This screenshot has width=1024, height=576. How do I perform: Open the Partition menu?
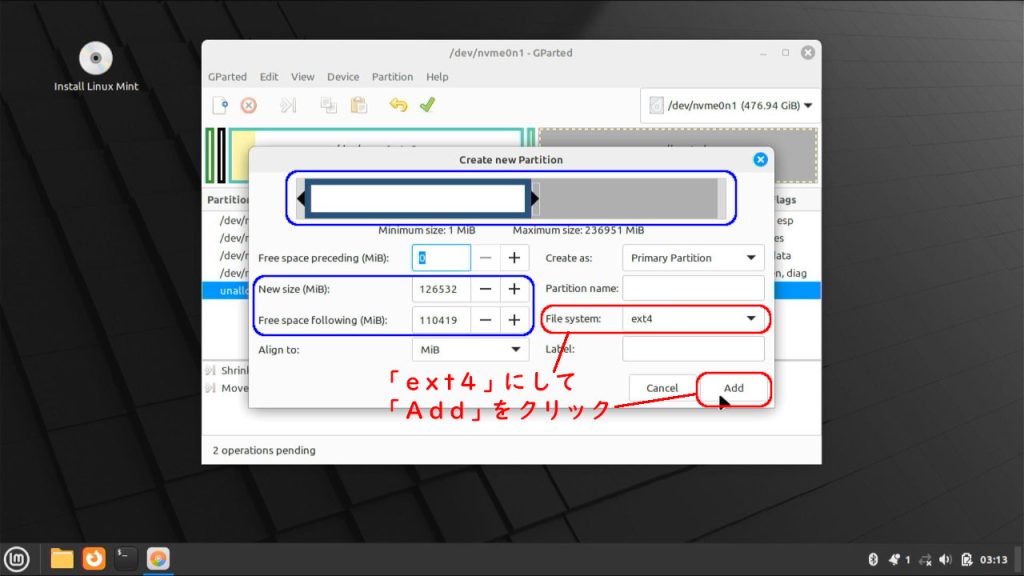[392, 76]
